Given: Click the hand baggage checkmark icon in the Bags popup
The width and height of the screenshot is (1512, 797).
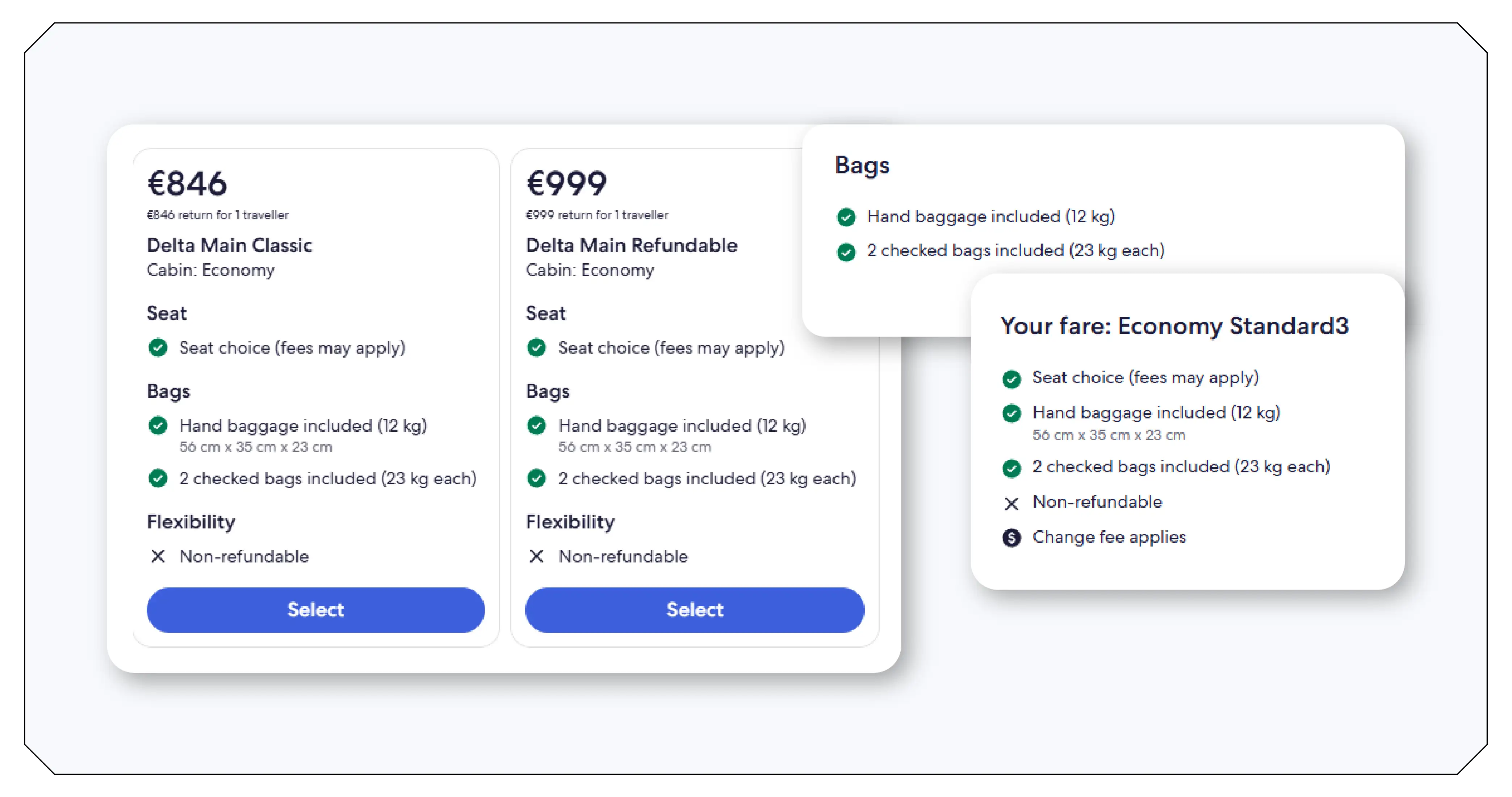Looking at the screenshot, I should [x=846, y=217].
